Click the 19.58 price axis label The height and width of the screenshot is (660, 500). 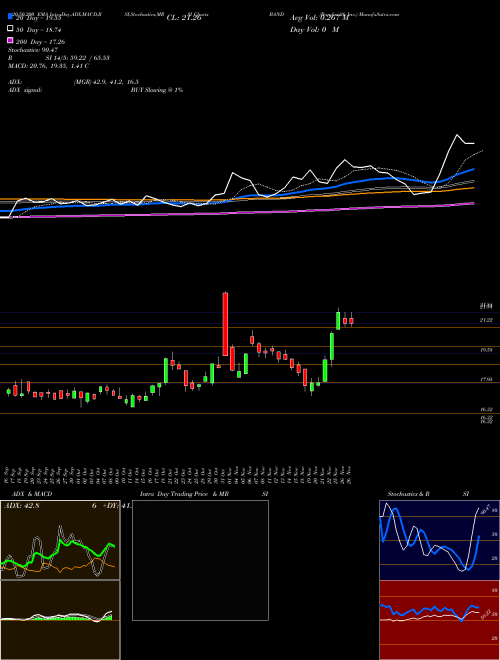pos(486,350)
